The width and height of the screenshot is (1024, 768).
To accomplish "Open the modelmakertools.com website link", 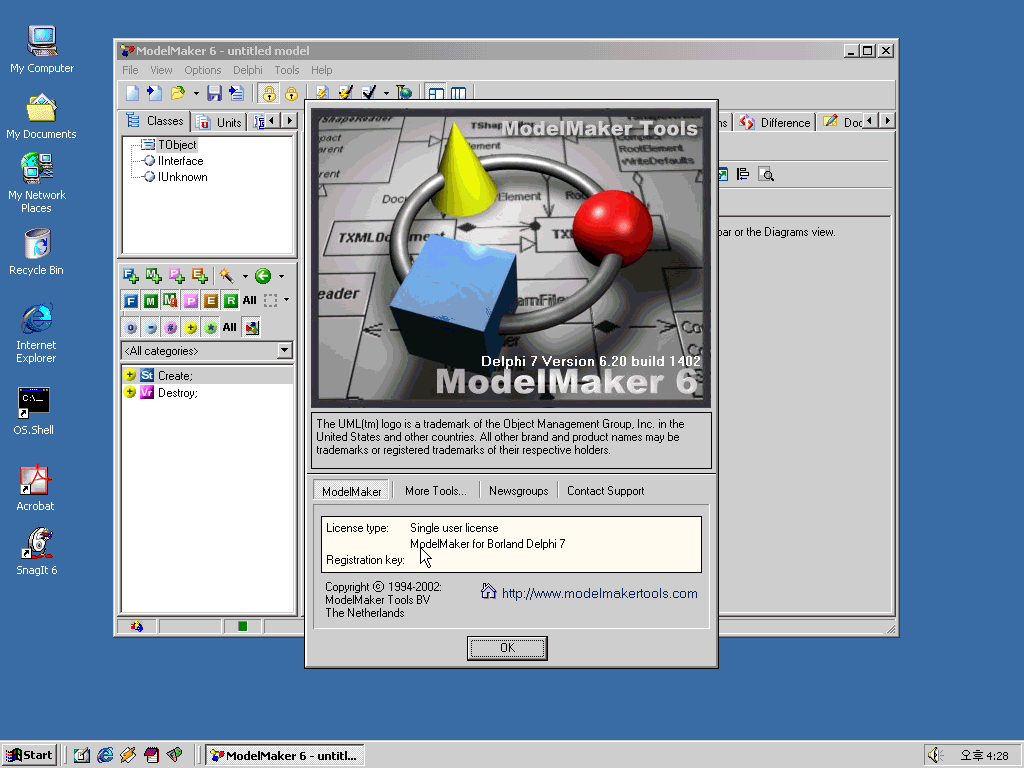I will click(x=599, y=593).
